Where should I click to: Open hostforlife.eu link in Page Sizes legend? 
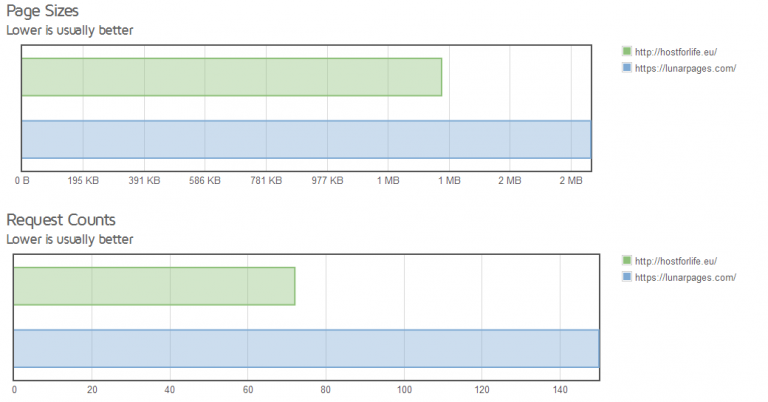click(676, 51)
